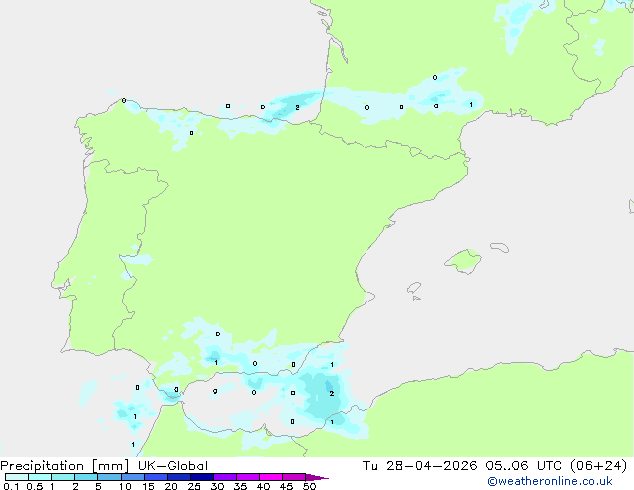The height and width of the screenshot is (490, 634).
Task: Select the 'Tu 28-04-2026' date text
Action: click(x=420, y=466)
